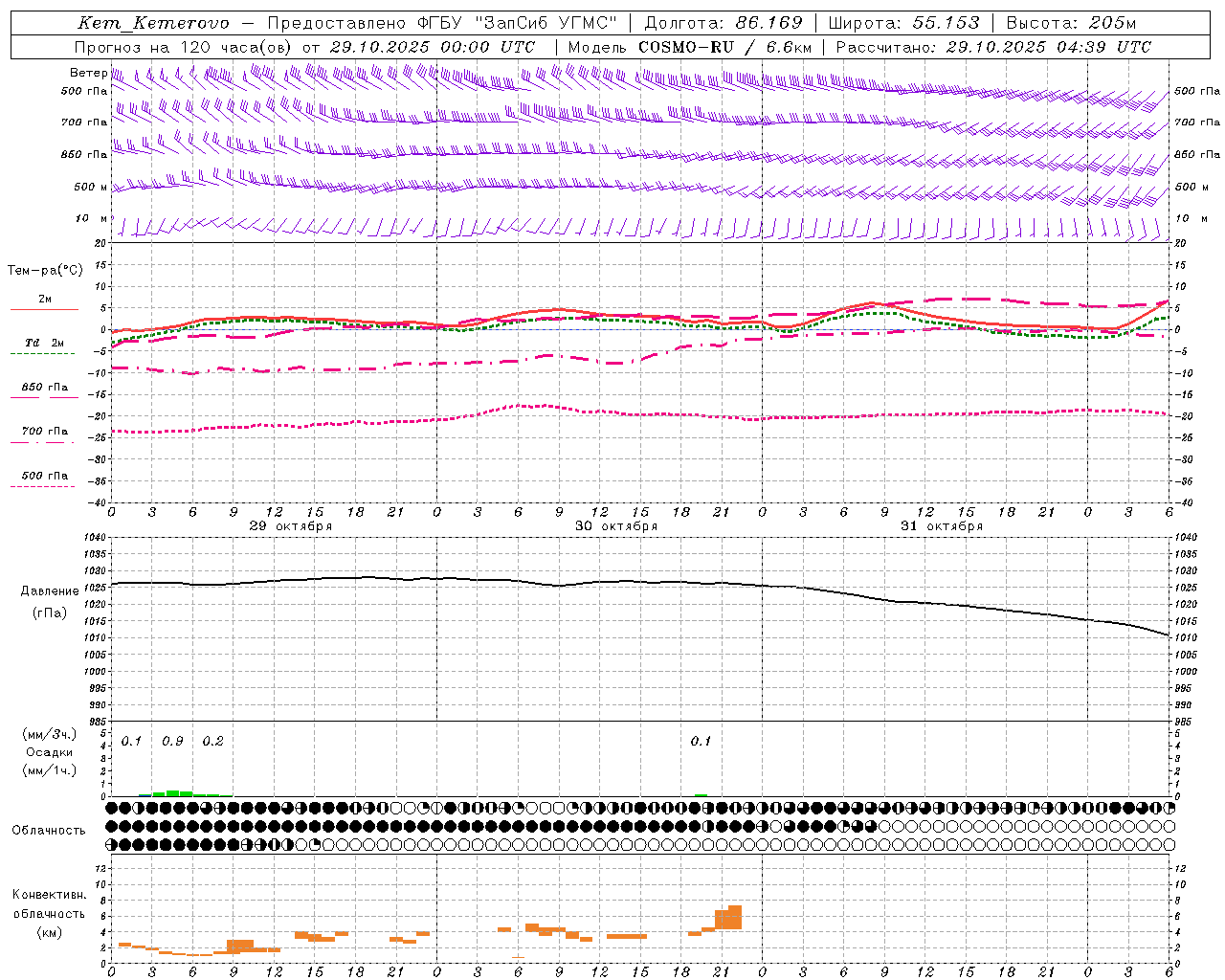Click the '700 гПа' temperature legend label
Screen dimensions: 1225x980
[x=45, y=432]
